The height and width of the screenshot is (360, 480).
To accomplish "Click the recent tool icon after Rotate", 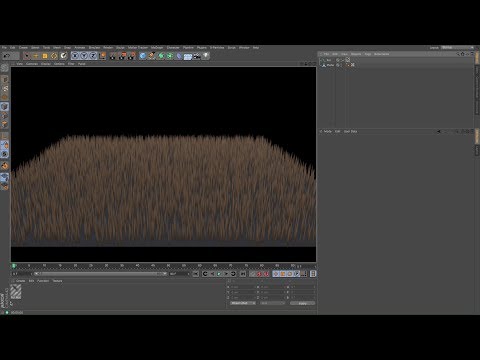I will (63, 56).
